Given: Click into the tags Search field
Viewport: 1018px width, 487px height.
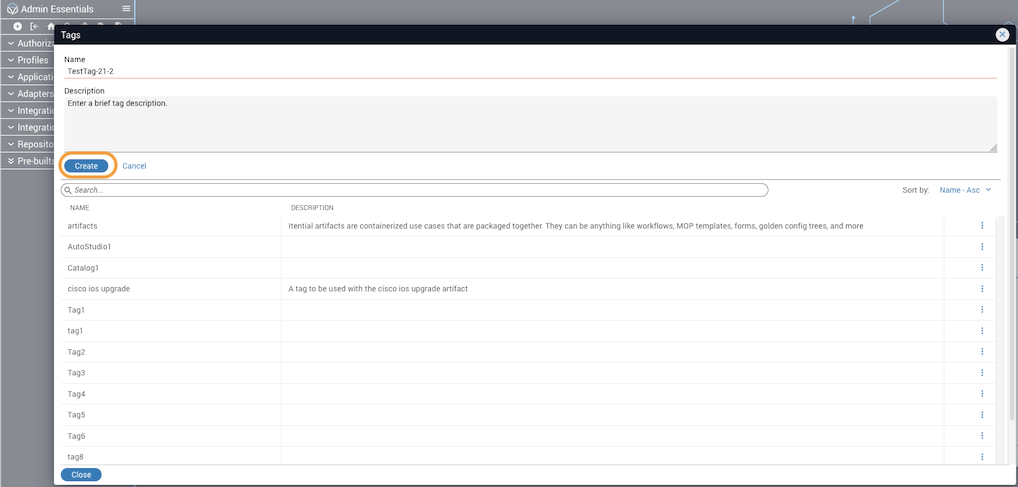Looking at the screenshot, I should pyautogui.click(x=414, y=190).
